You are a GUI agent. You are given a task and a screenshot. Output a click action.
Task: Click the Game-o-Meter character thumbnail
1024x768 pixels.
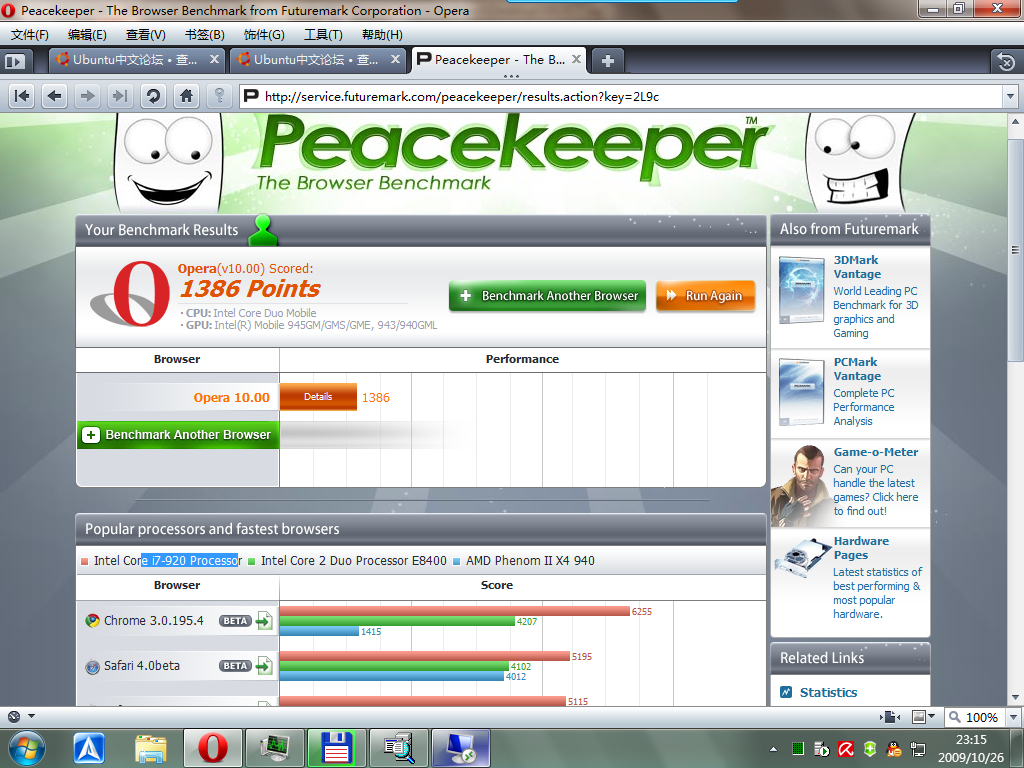coord(801,485)
